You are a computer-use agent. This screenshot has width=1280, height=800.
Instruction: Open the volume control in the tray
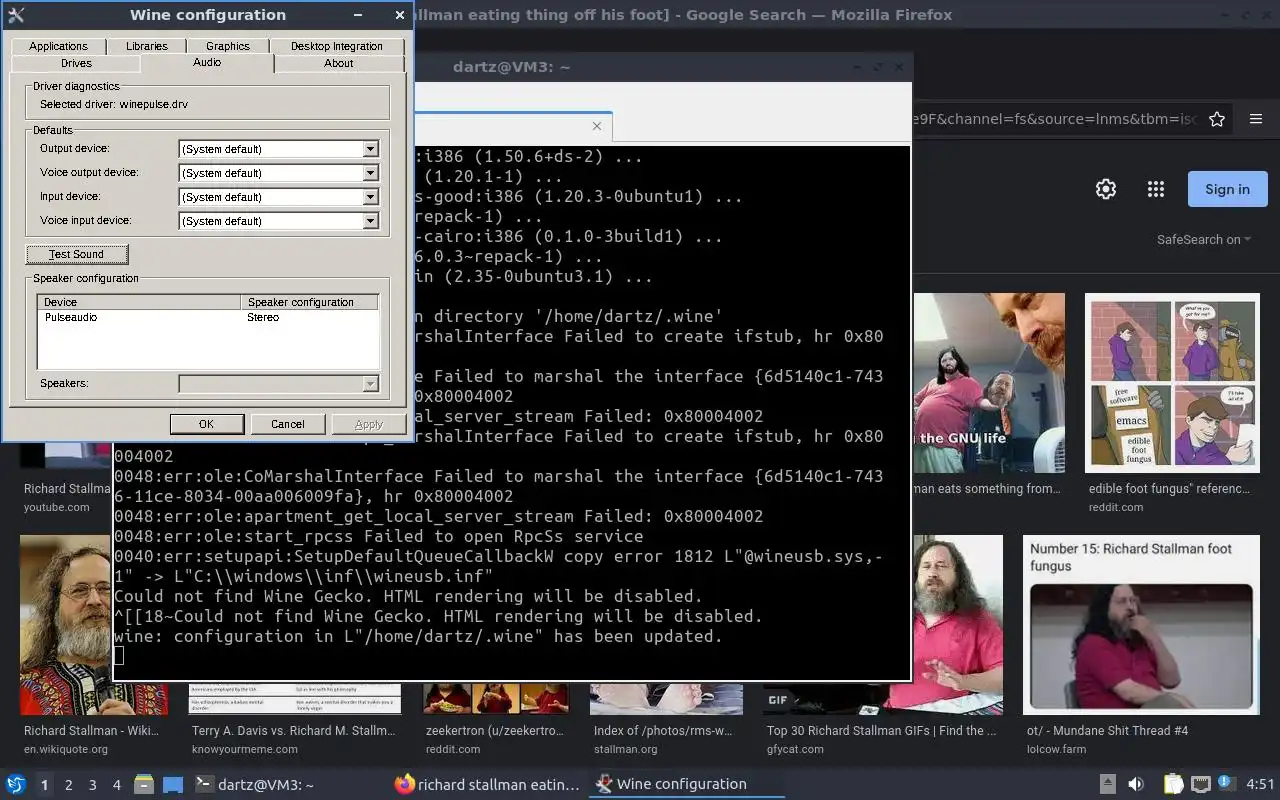pos(1136,785)
